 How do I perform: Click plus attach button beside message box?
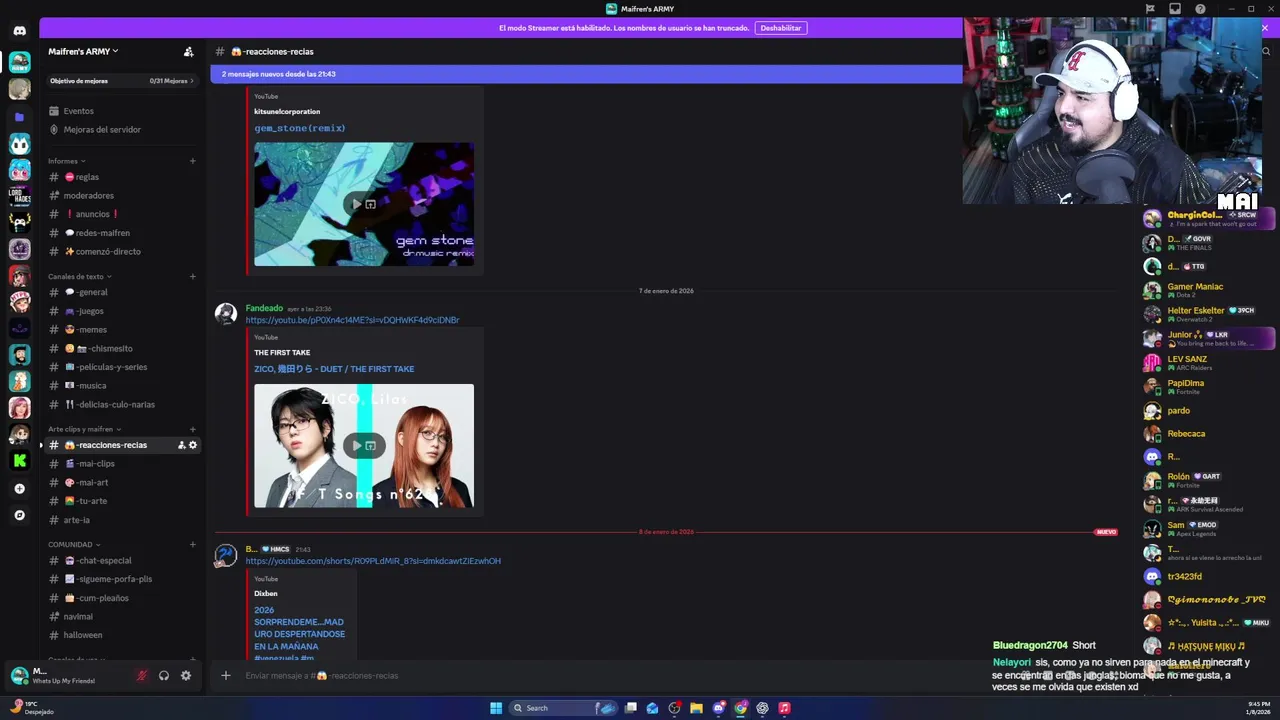pos(226,676)
